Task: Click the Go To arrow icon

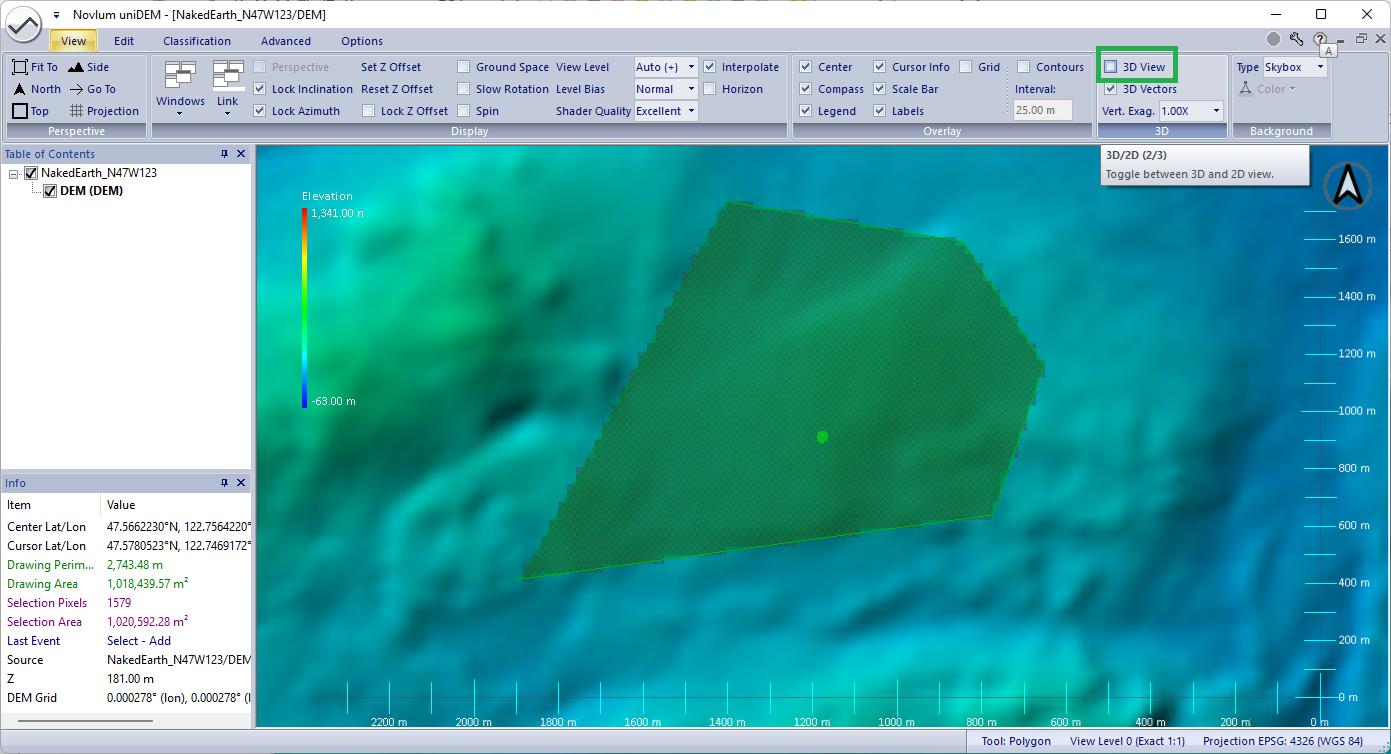Action: tap(76, 89)
